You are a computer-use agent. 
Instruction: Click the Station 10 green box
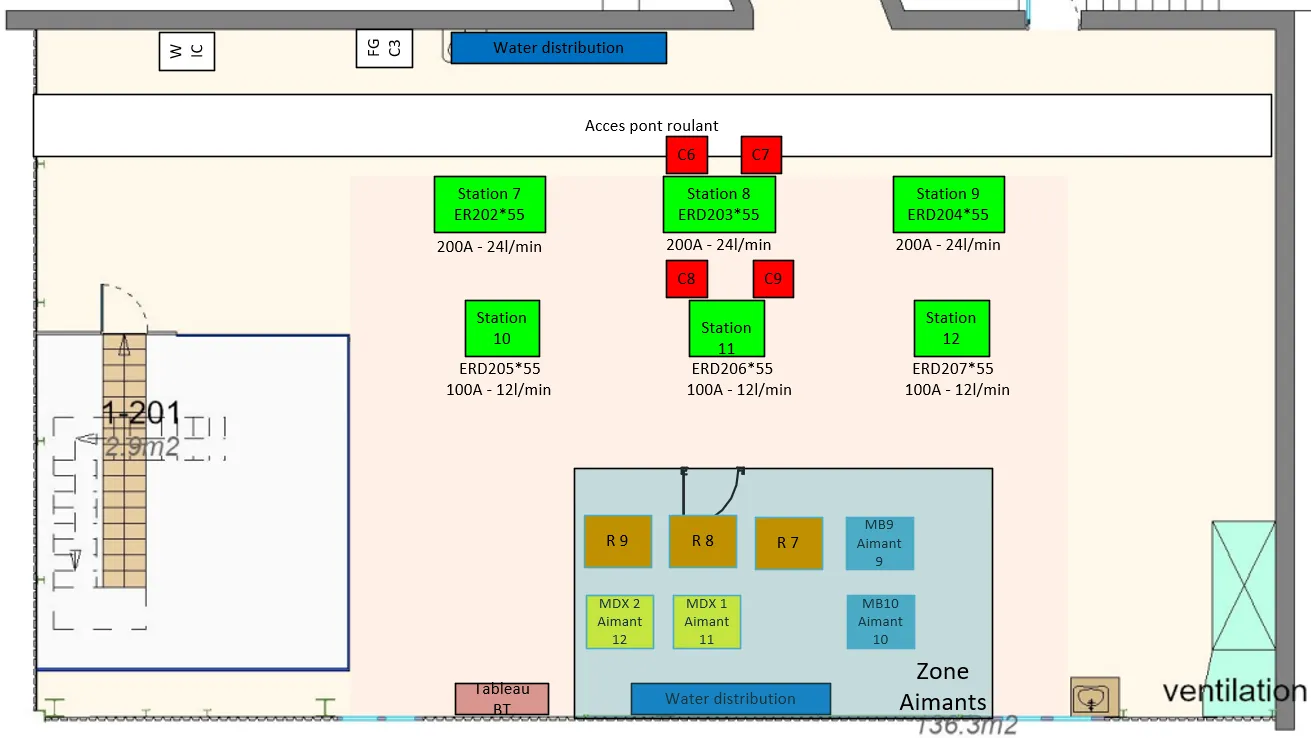click(502, 328)
